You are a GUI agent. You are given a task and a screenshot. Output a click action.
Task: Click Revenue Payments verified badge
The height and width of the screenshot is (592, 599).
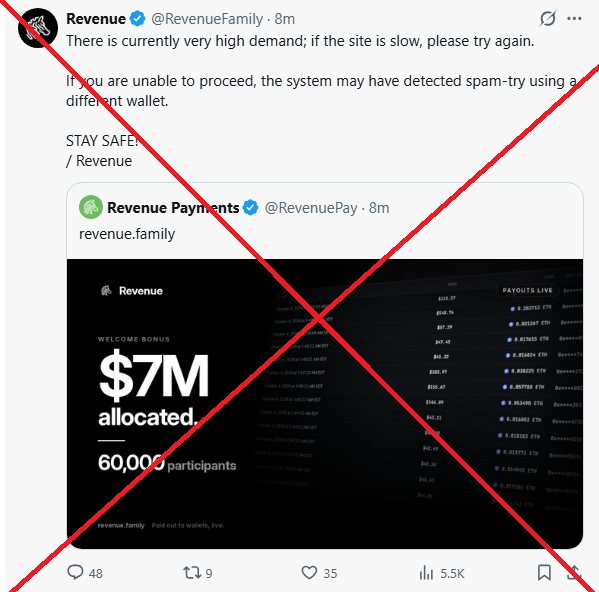pos(251,207)
